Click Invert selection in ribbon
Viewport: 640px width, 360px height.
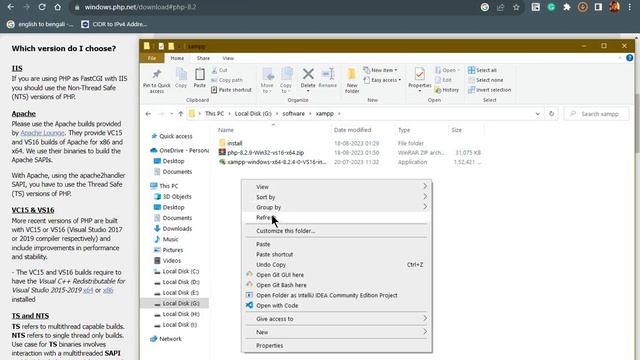489,90
